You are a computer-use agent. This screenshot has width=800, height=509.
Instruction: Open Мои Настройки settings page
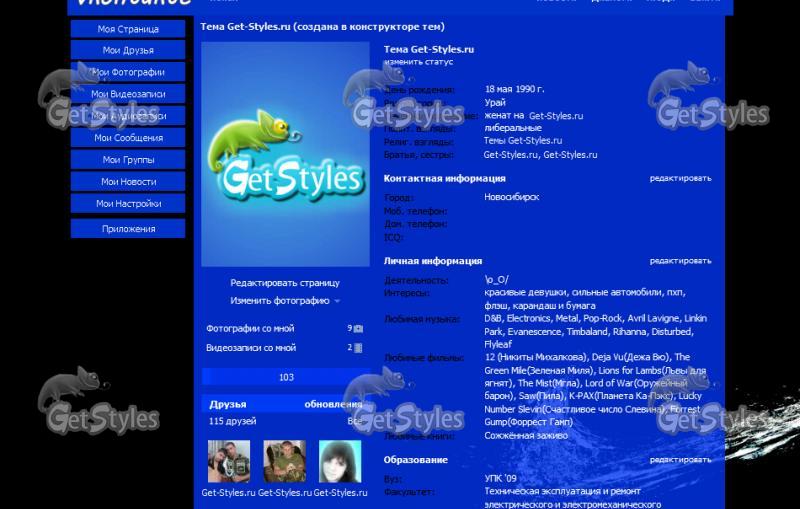pyautogui.click(x=128, y=204)
